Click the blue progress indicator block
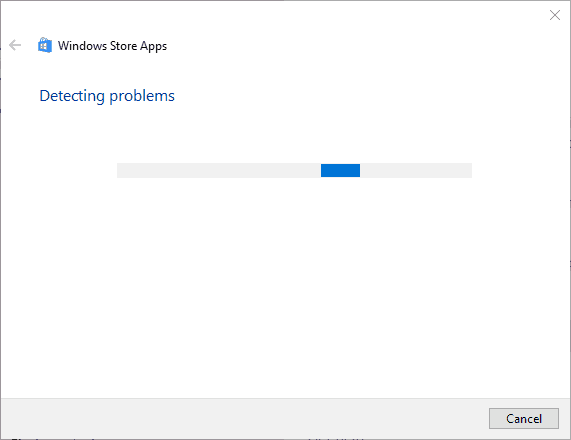The image size is (571, 440). coord(340,170)
